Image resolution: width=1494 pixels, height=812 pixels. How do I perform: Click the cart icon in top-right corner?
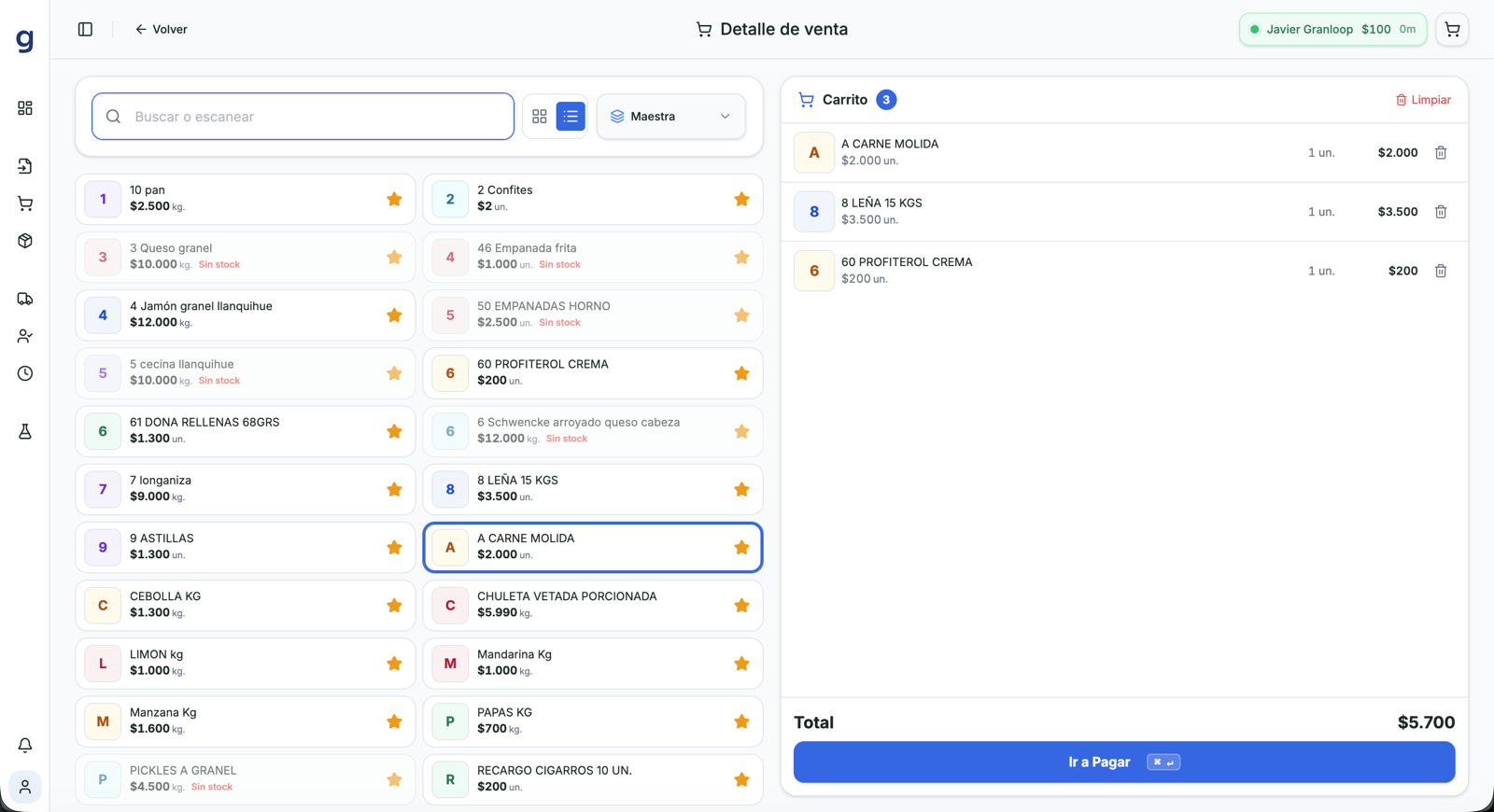(1452, 29)
